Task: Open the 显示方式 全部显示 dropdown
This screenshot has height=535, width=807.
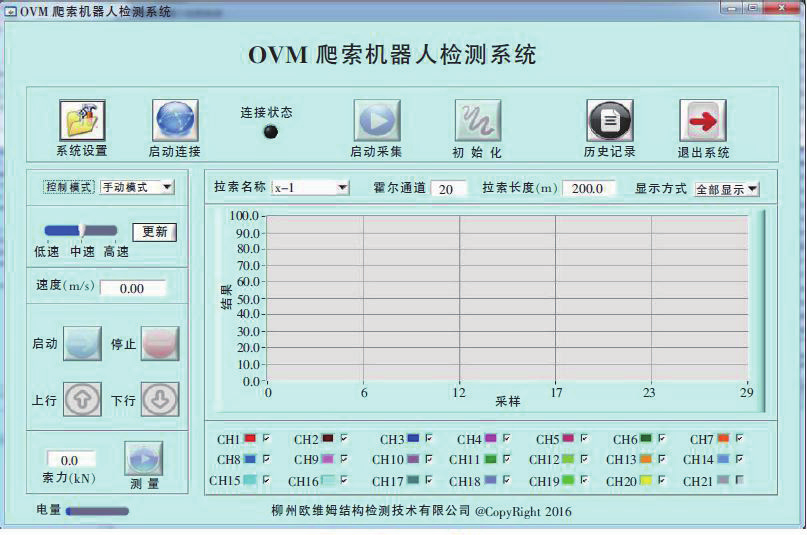Action: pyautogui.click(x=727, y=188)
